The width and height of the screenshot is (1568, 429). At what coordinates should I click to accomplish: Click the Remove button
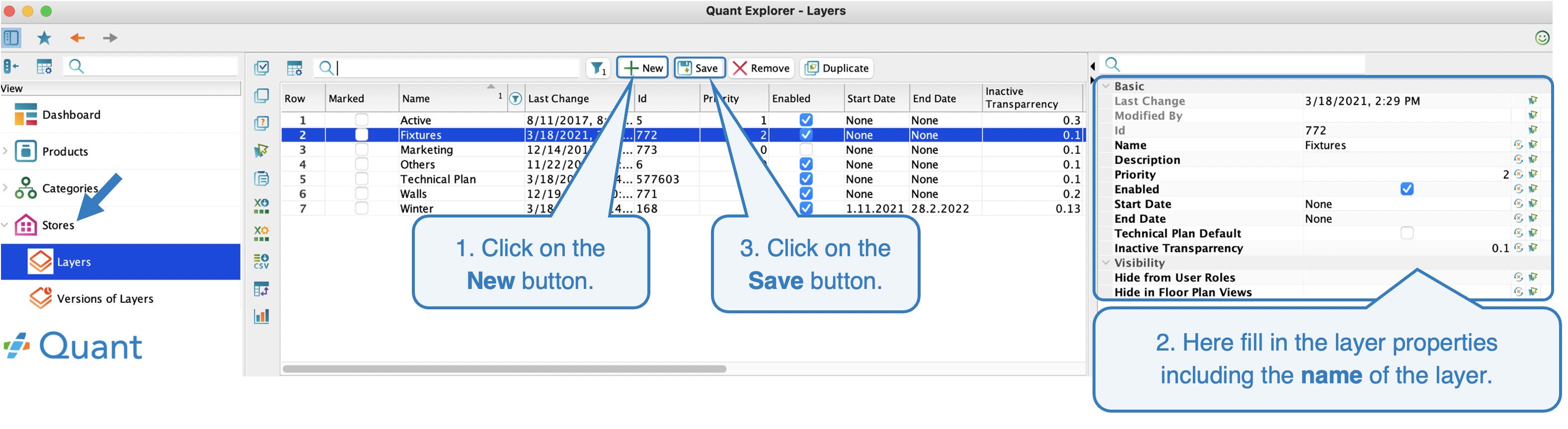pos(761,68)
